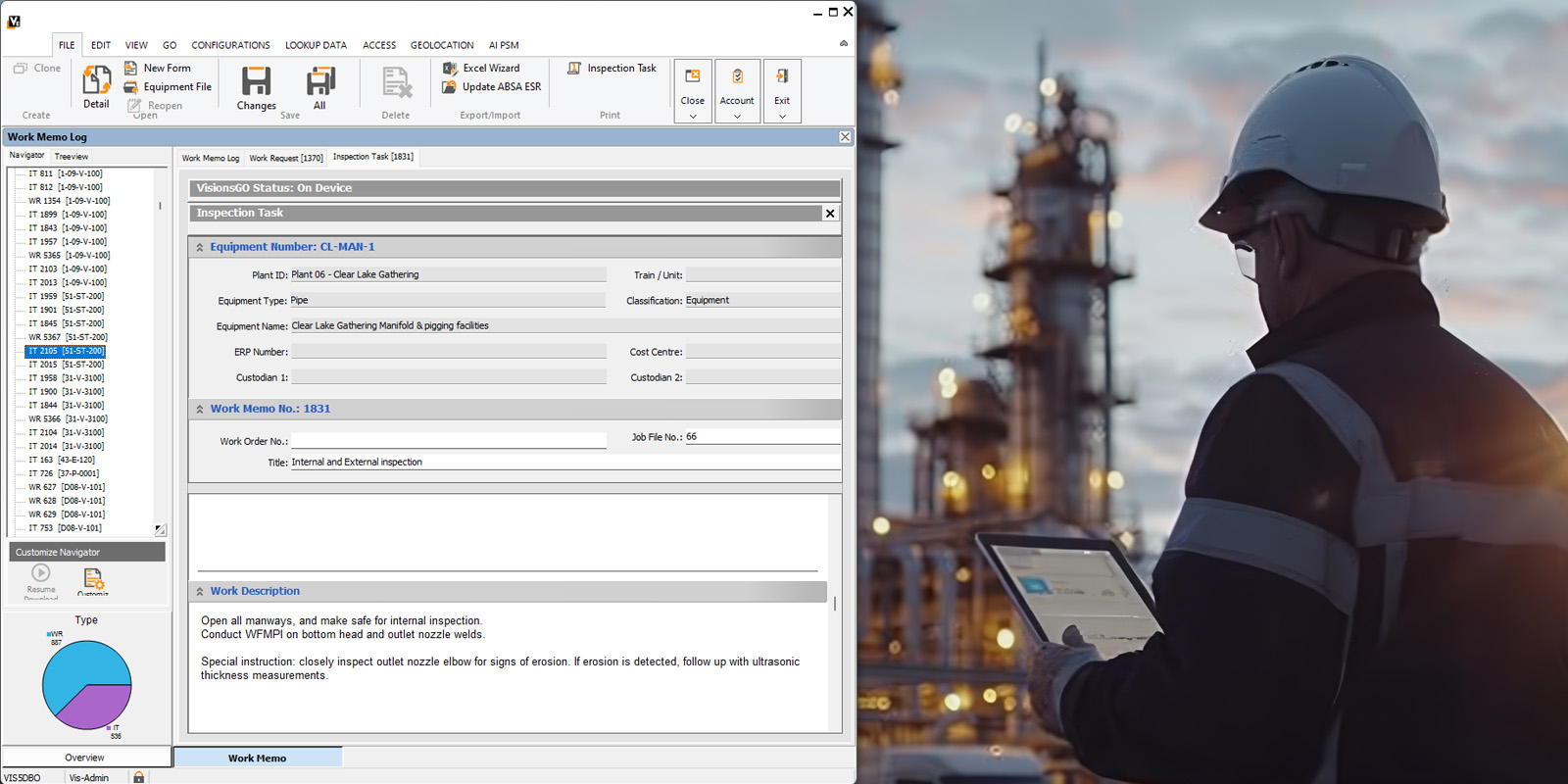The width and height of the screenshot is (1568, 784).
Task: Collapse the Work Description section
Action: pos(200,592)
